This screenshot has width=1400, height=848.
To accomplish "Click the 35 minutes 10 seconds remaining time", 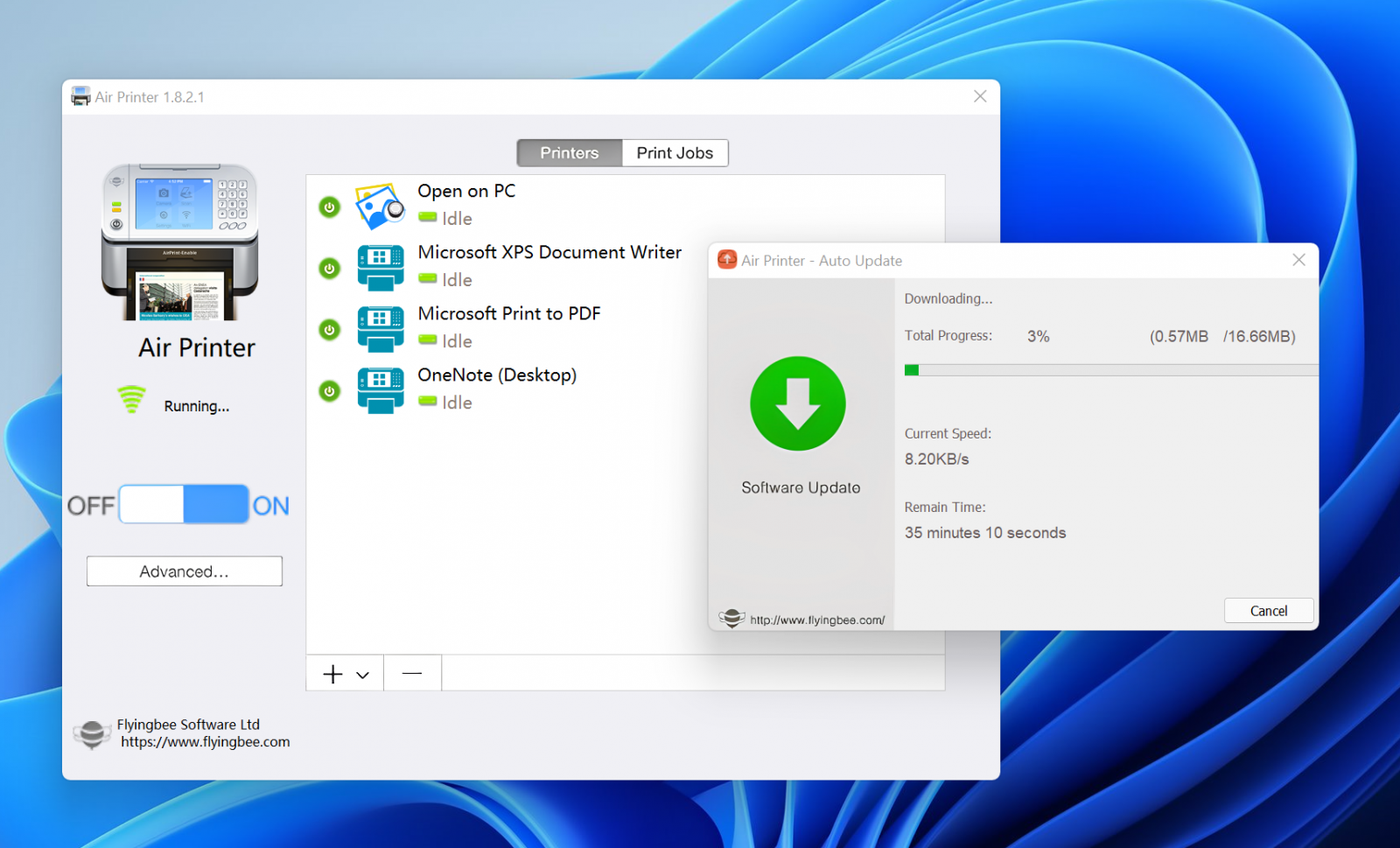I will (985, 533).
